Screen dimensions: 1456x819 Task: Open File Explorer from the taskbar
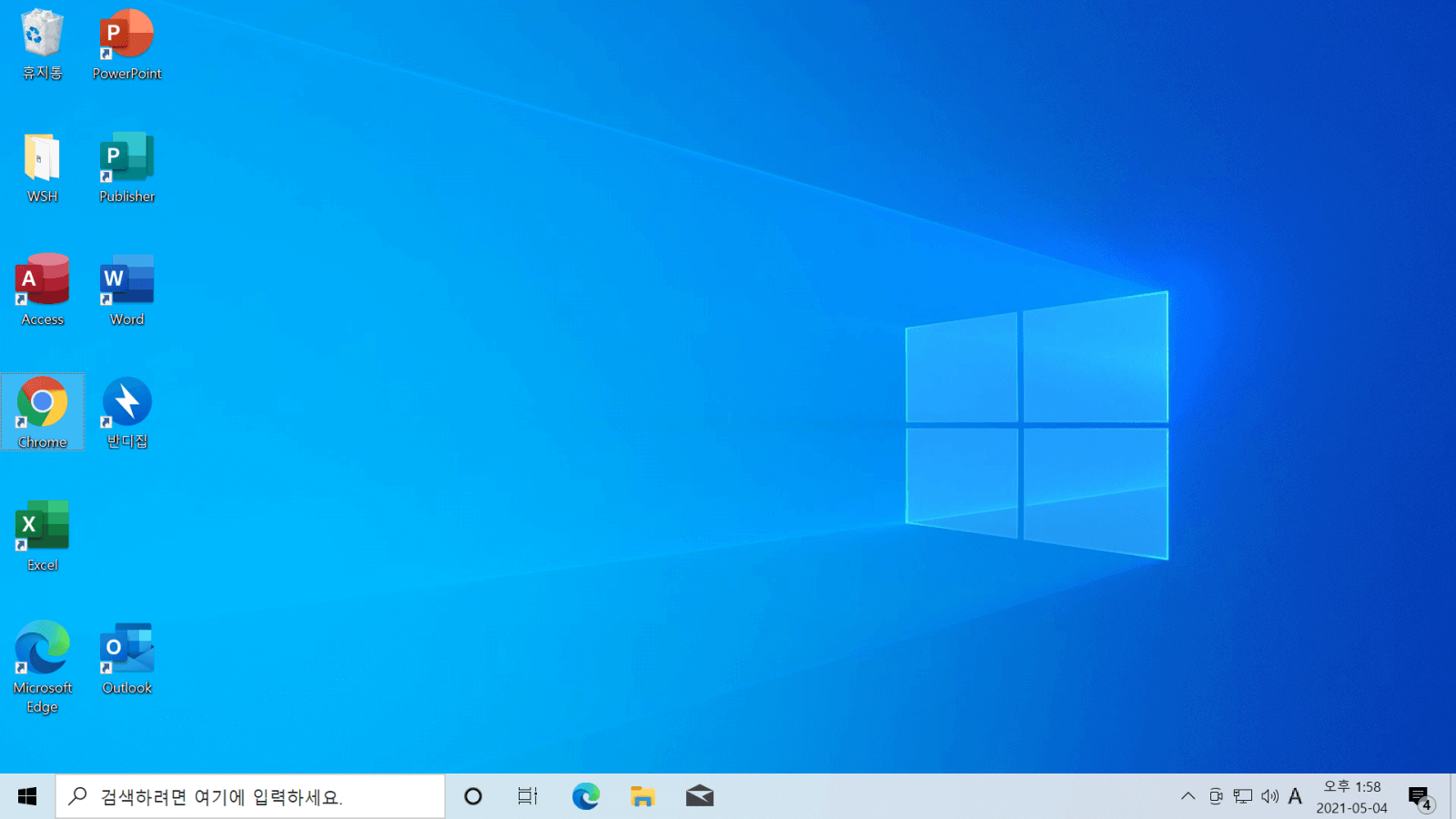pyautogui.click(x=642, y=796)
